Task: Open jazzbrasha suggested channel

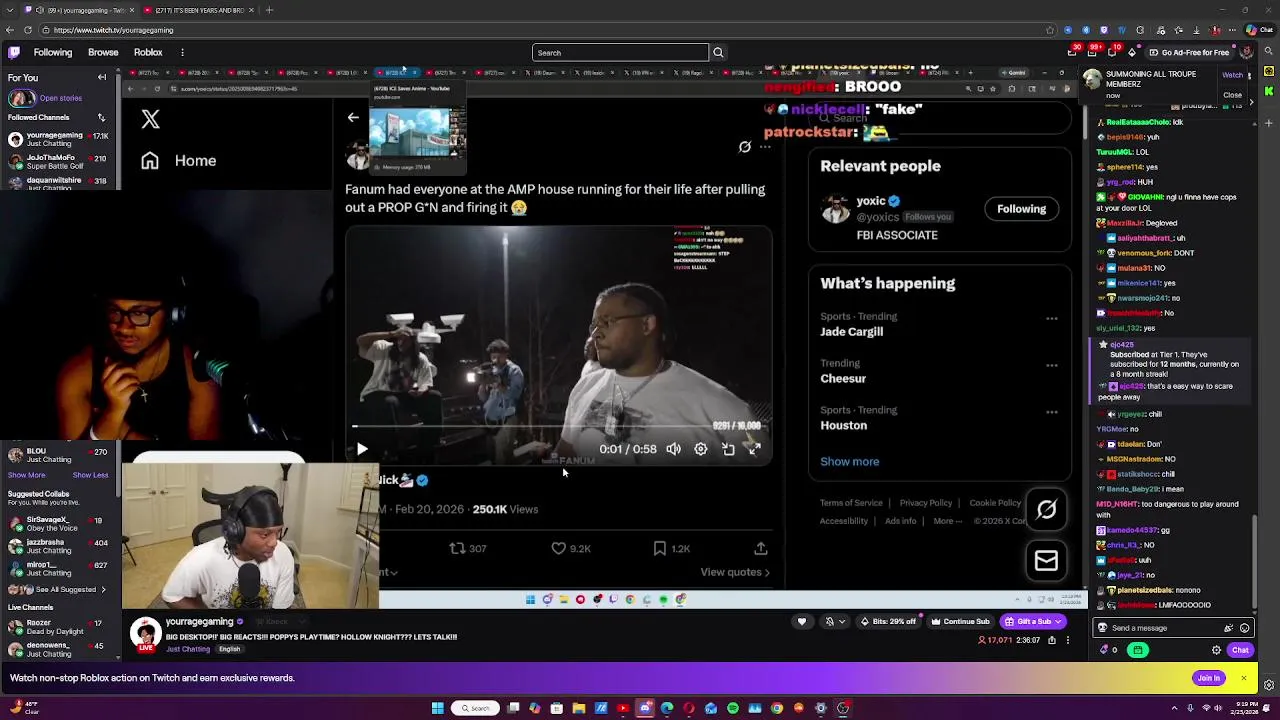Action: 60,546
